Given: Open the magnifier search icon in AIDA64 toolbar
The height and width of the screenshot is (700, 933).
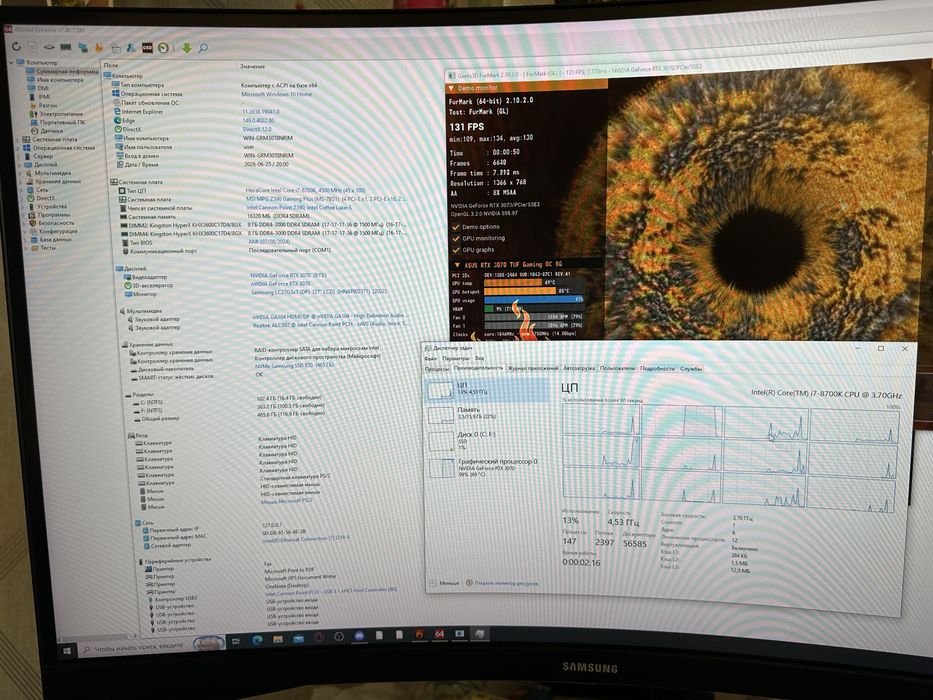Looking at the screenshot, I should pyautogui.click(x=203, y=48).
